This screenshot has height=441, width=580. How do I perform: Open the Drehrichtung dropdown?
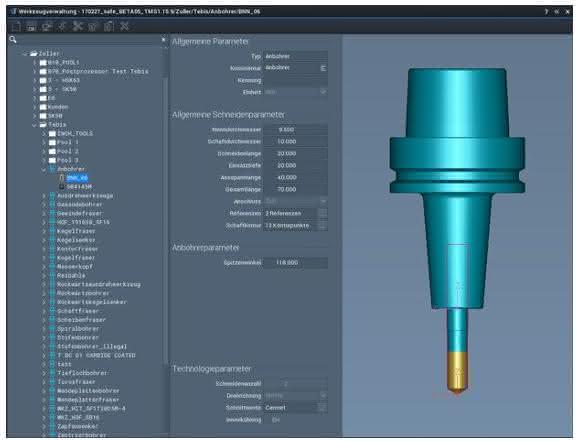pos(295,395)
